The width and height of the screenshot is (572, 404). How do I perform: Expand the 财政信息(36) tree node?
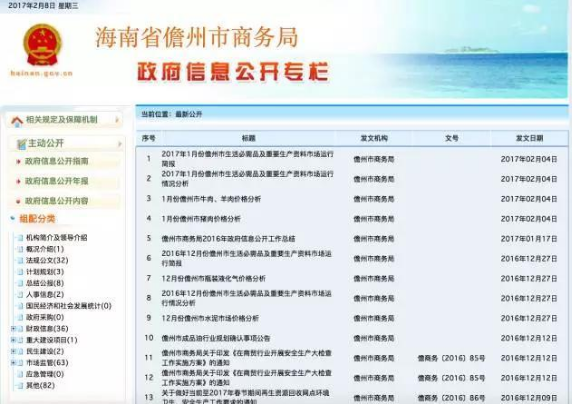point(13,329)
